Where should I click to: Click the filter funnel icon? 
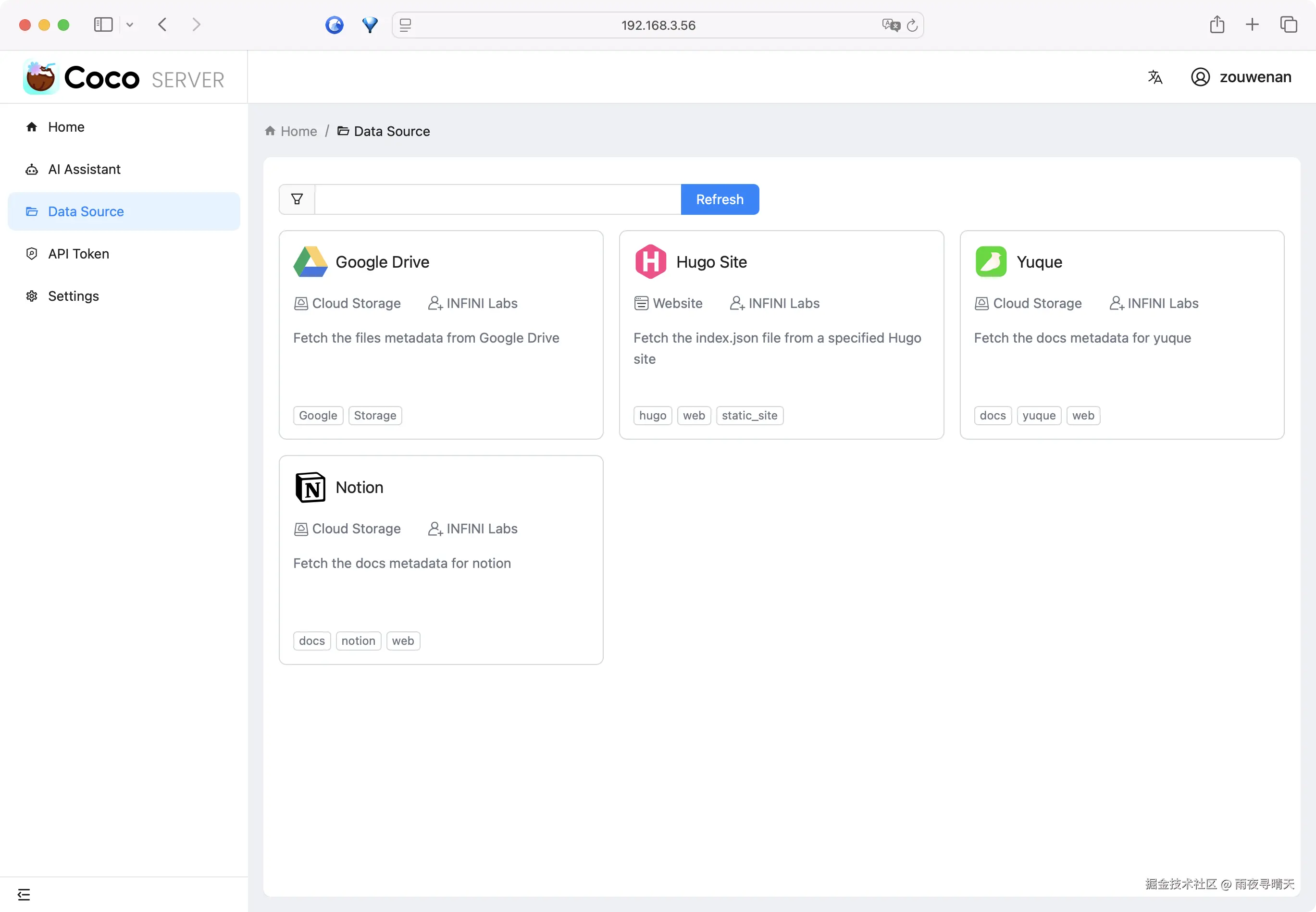tap(297, 199)
